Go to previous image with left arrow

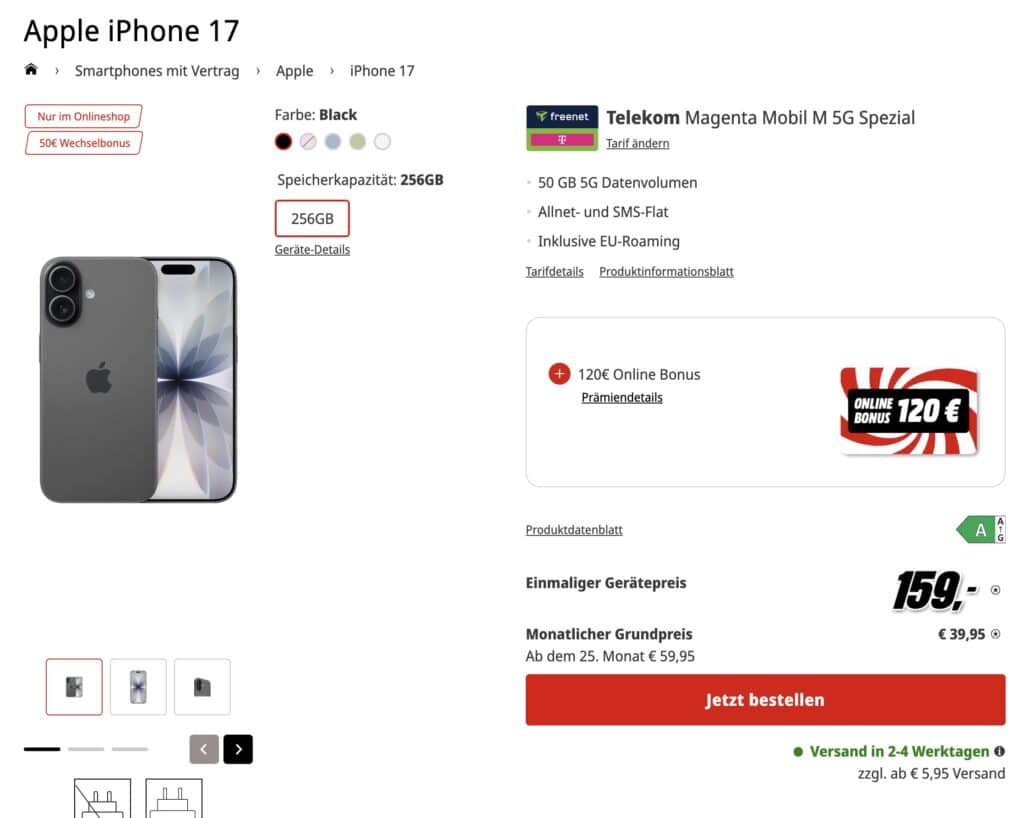click(204, 749)
